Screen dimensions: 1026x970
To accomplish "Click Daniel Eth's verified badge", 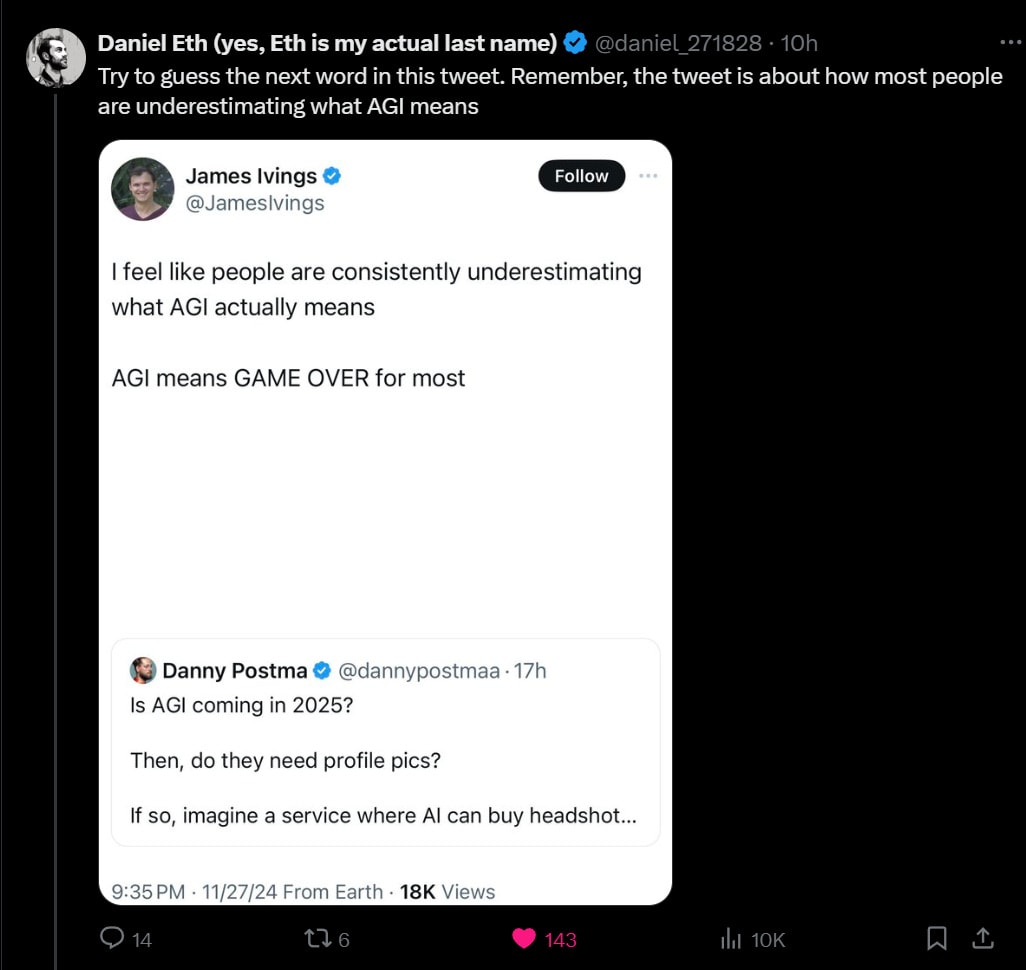I will (575, 43).
